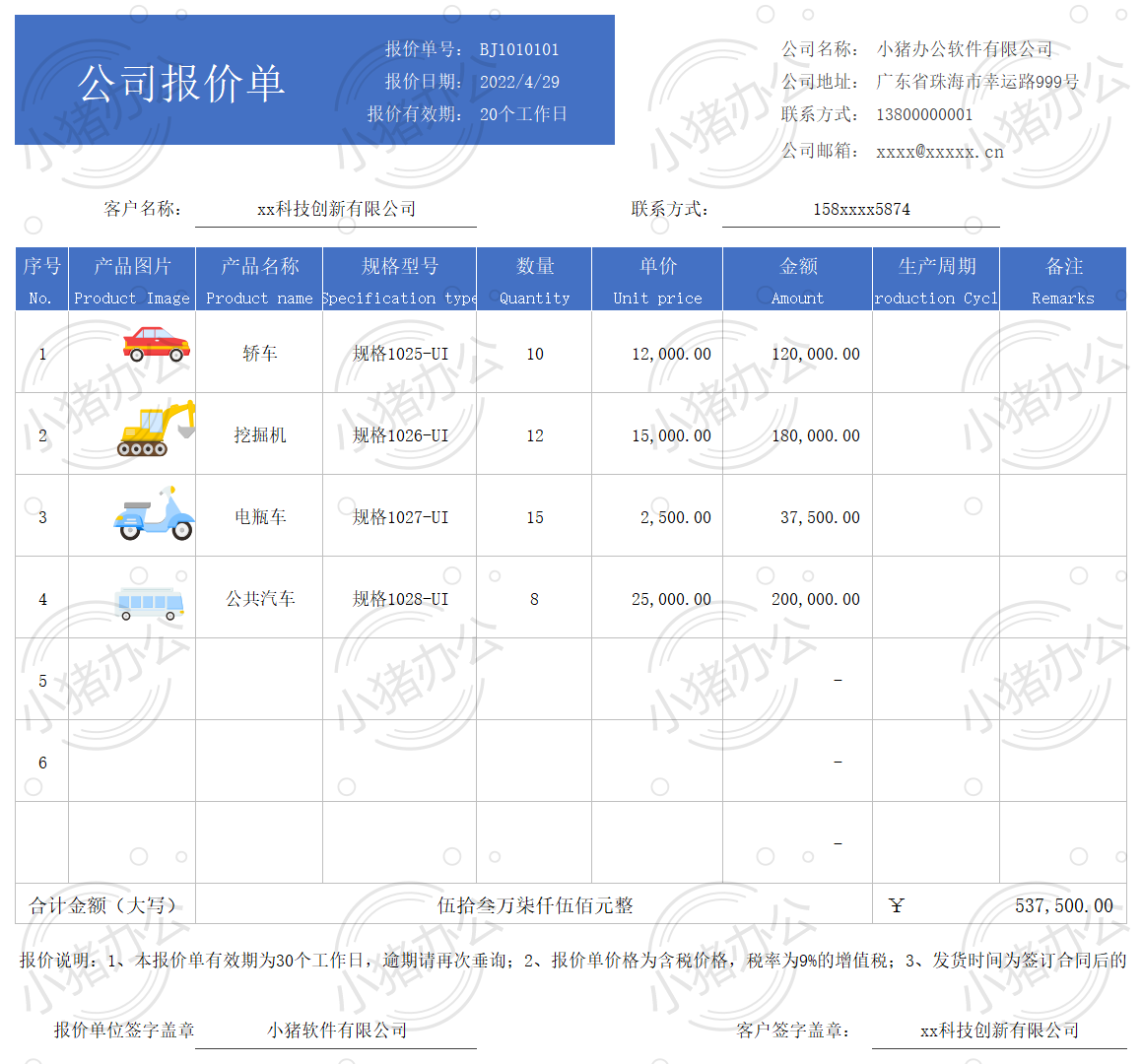Click the blue scooter product image
Screen dimensions: 1142x1064
(154, 512)
